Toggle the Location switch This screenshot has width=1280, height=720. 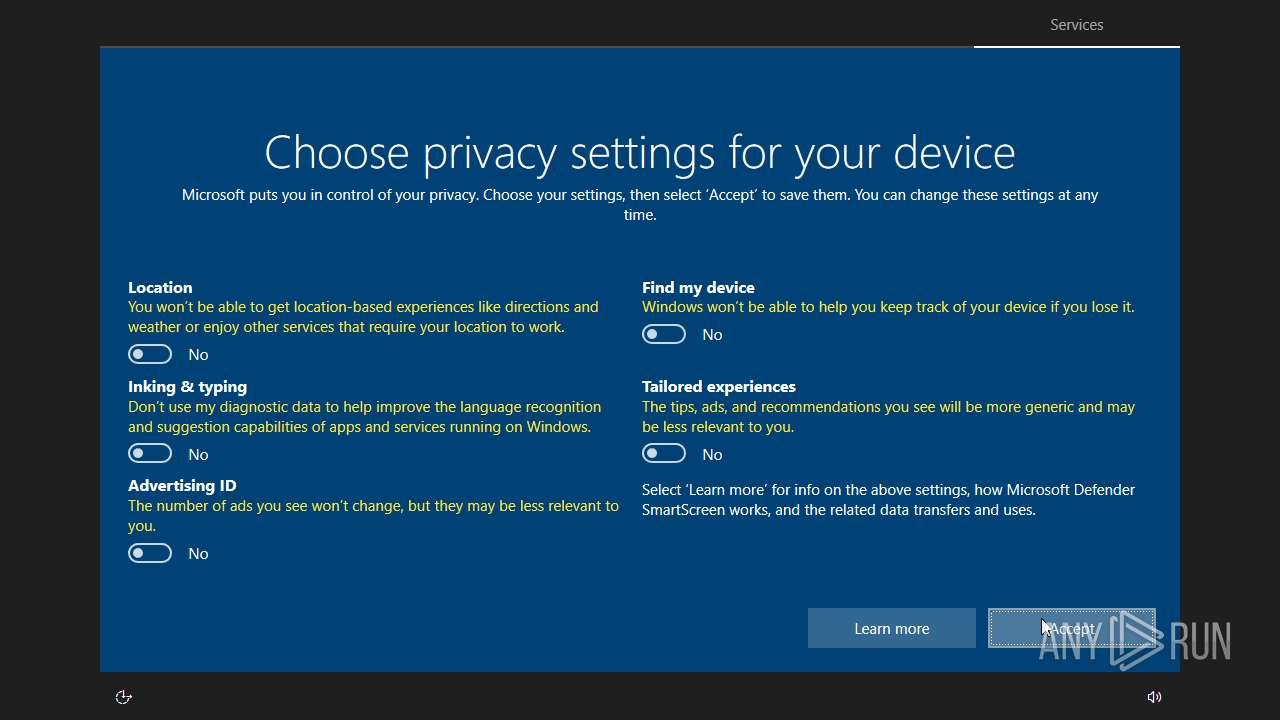[x=150, y=354]
